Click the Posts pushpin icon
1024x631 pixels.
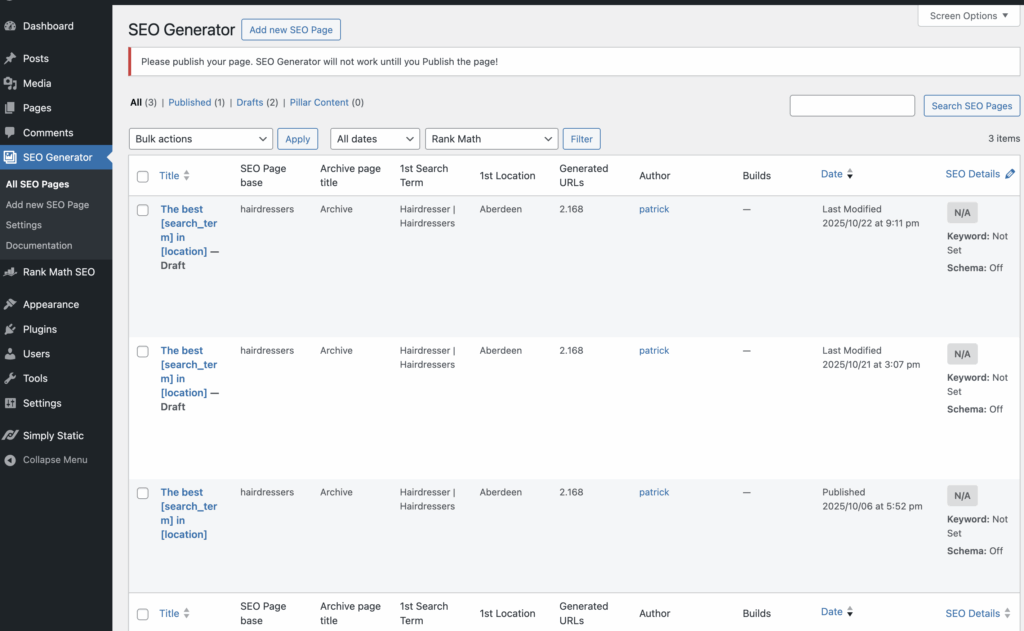coord(10,59)
